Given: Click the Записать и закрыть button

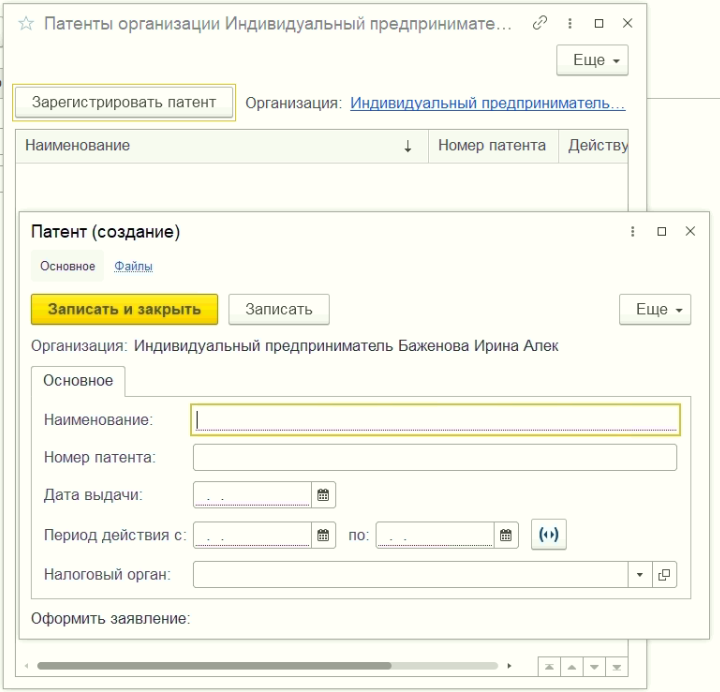Looking at the screenshot, I should coord(124,309).
